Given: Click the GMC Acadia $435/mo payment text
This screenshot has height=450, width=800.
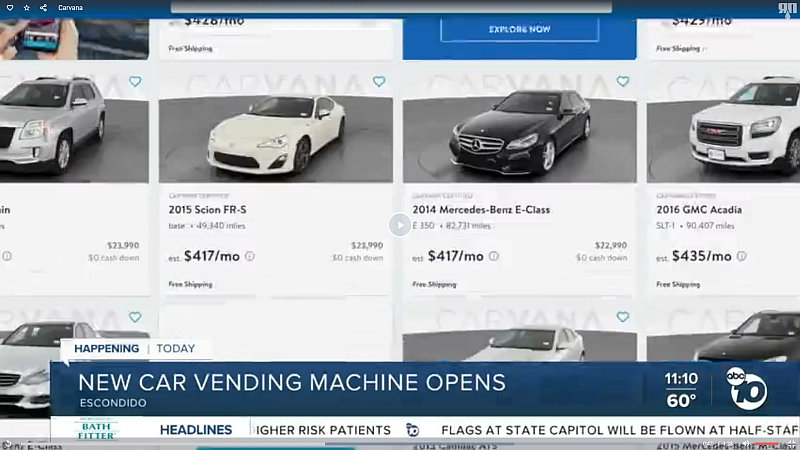Looking at the screenshot, I should coord(702,256).
